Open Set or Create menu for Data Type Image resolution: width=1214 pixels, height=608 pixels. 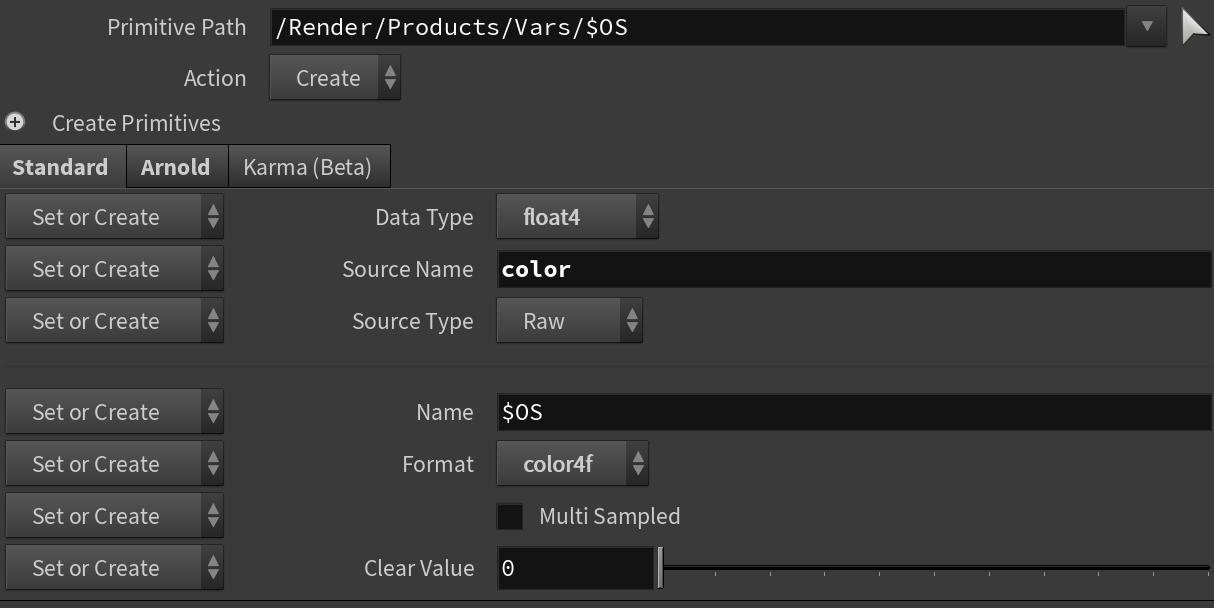(x=114, y=217)
